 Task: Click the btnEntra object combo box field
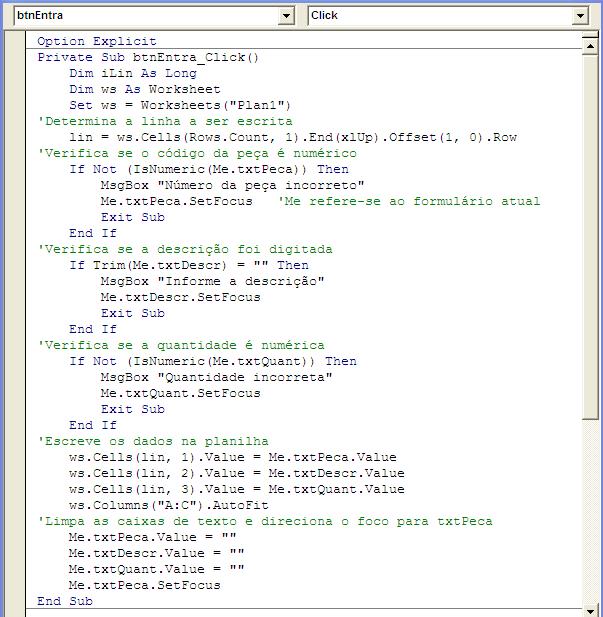[154, 16]
